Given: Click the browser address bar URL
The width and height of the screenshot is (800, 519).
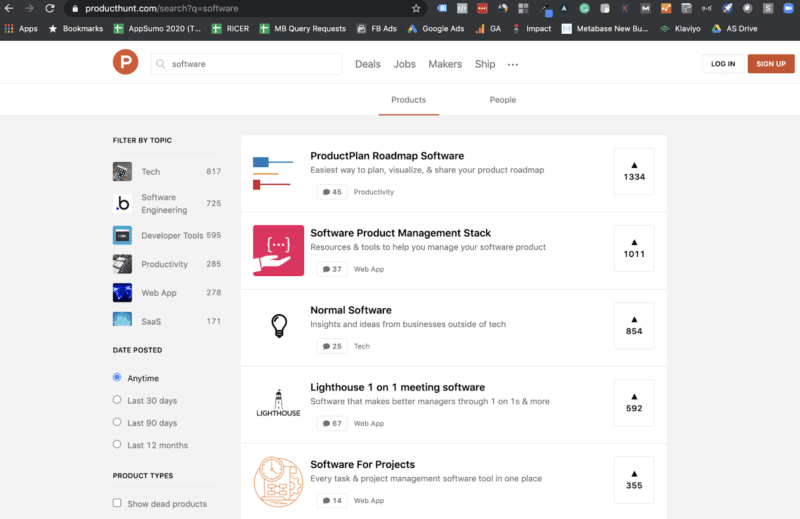Looking at the screenshot, I should pos(162,8).
